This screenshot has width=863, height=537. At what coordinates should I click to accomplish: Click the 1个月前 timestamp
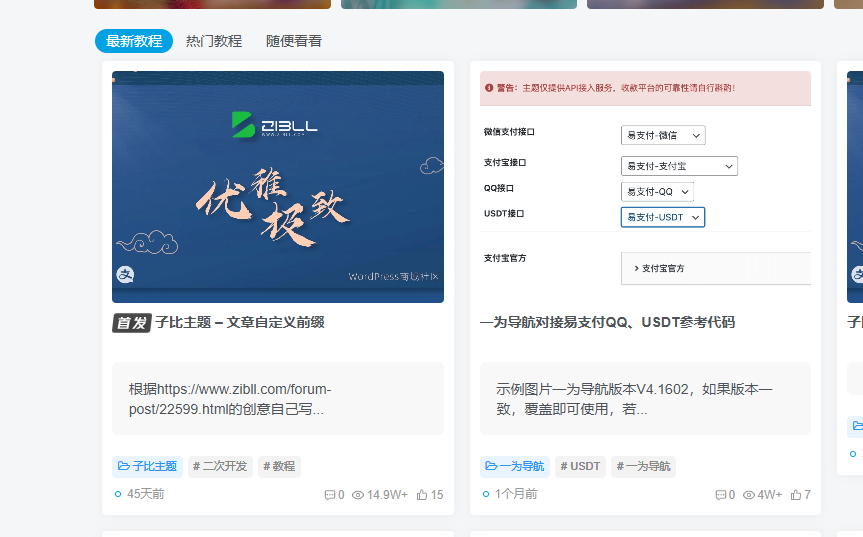(x=516, y=494)
